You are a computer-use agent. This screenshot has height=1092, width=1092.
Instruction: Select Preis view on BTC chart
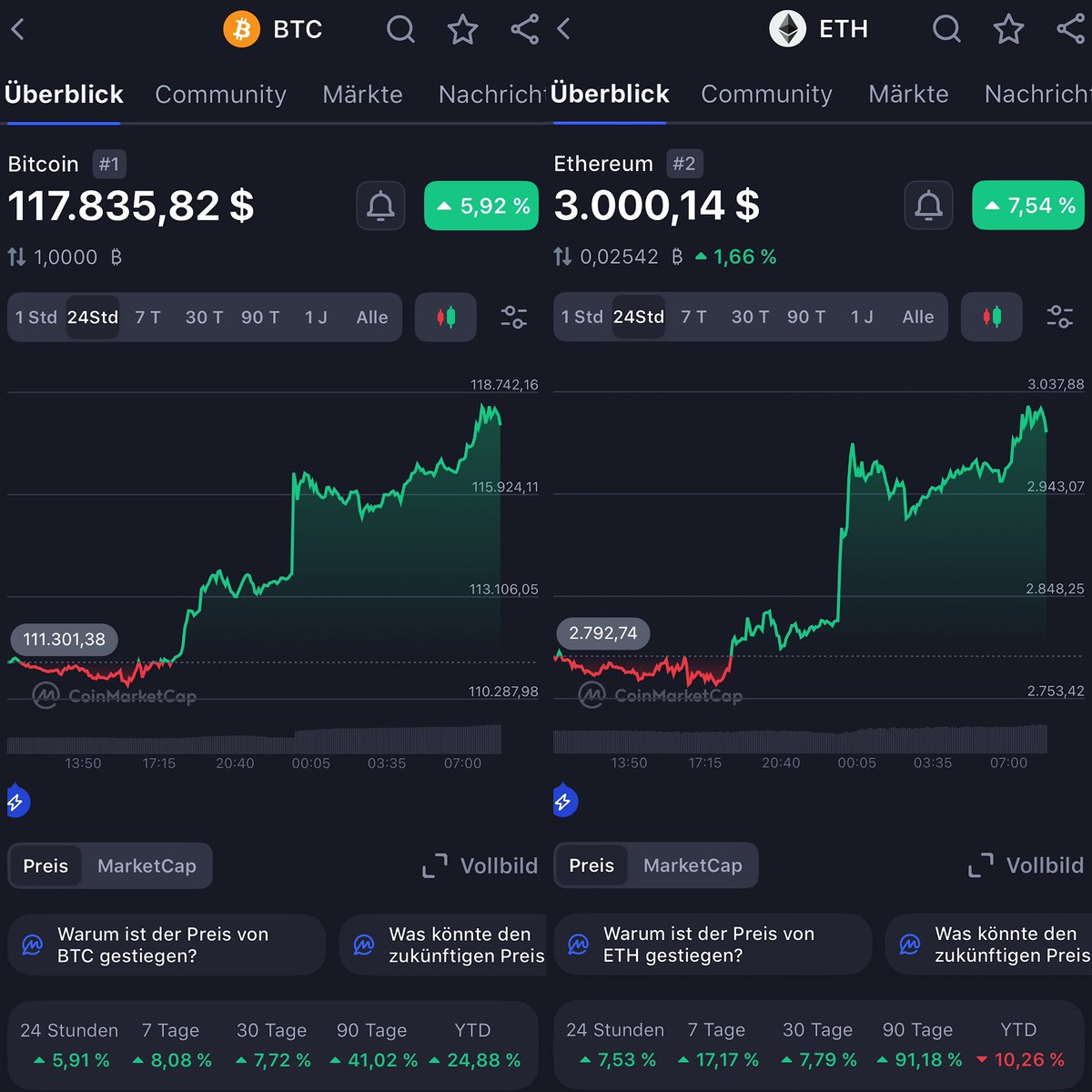click(45, 866)
